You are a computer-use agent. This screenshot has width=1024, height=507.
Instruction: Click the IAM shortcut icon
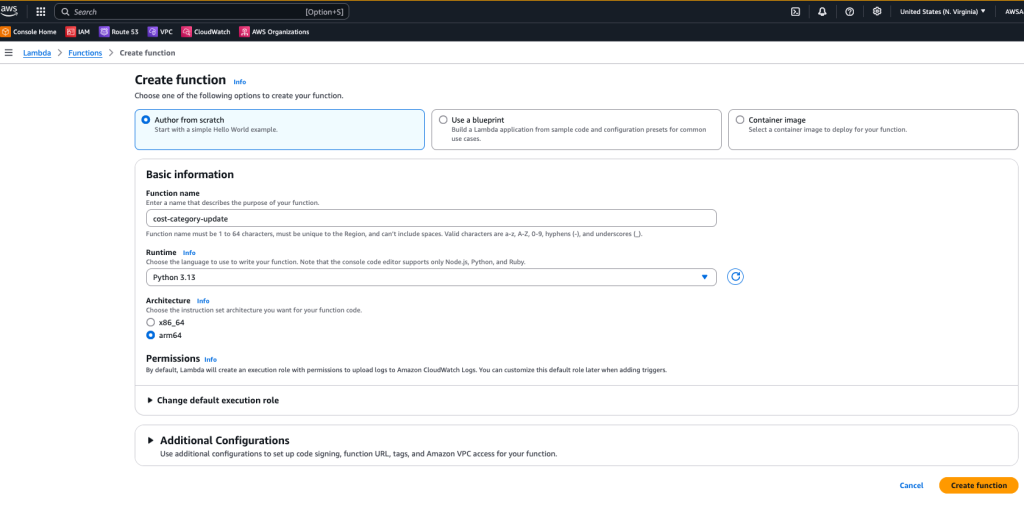point(71,31)
